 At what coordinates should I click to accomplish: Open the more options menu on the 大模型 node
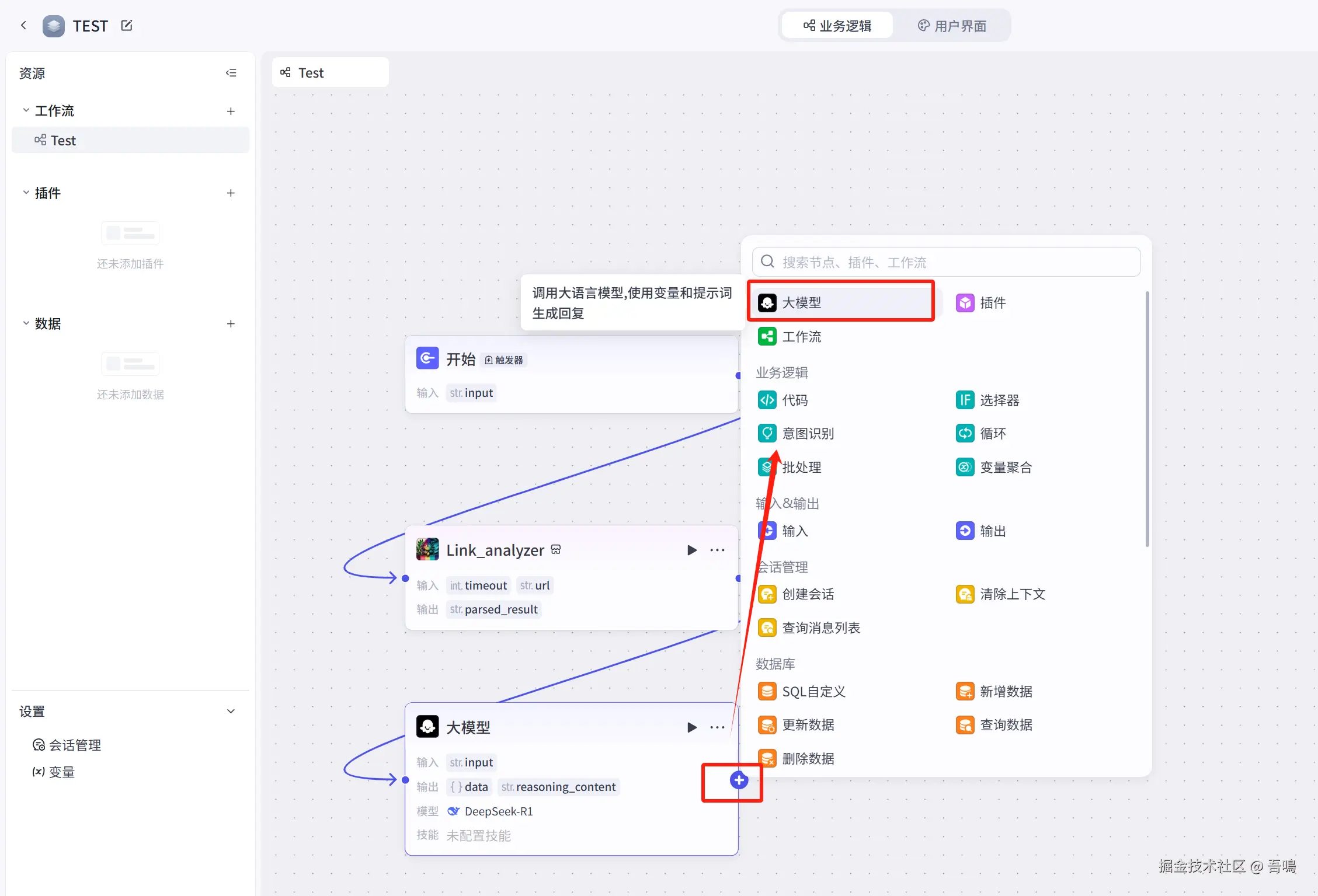tap(717, 727)
